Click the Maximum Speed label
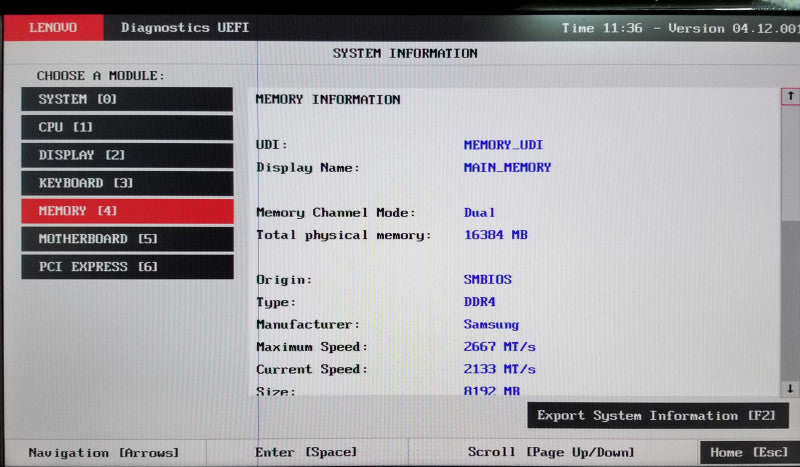Screen dimensions: 800x467 312,347
